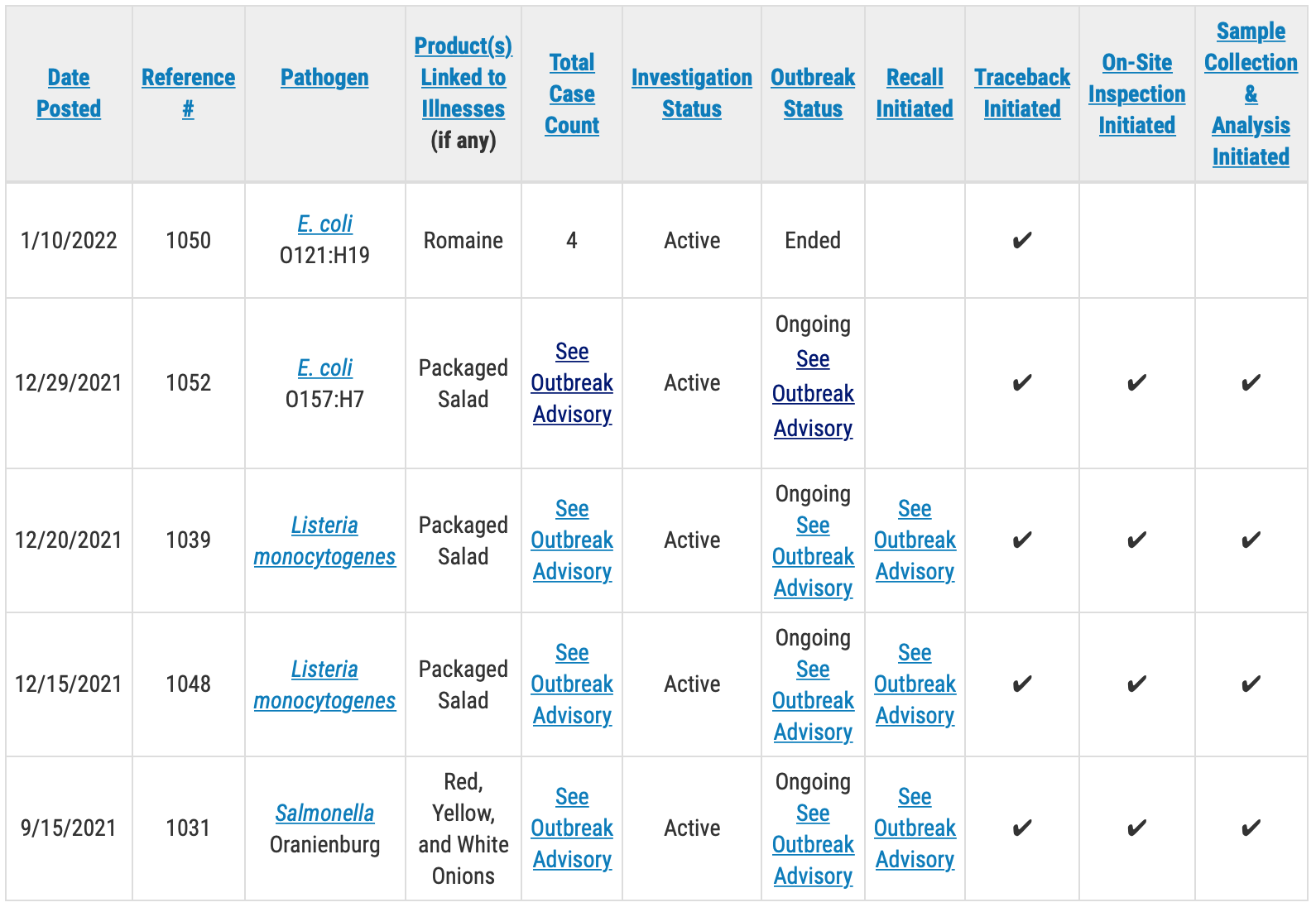This screenshot has width=1316, height=912.
Task: Click the Total Case Count header
Action: 572,94
